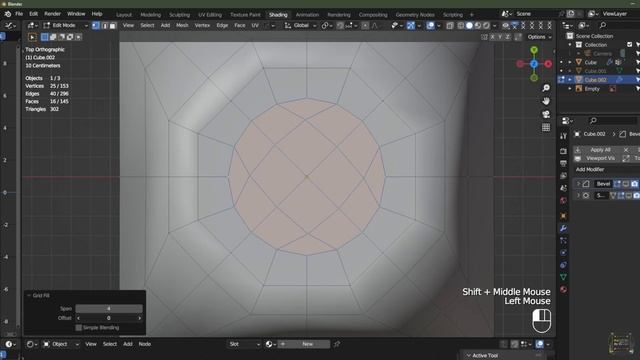Switch to the UV Editing workspace tab

coord(210,15)
